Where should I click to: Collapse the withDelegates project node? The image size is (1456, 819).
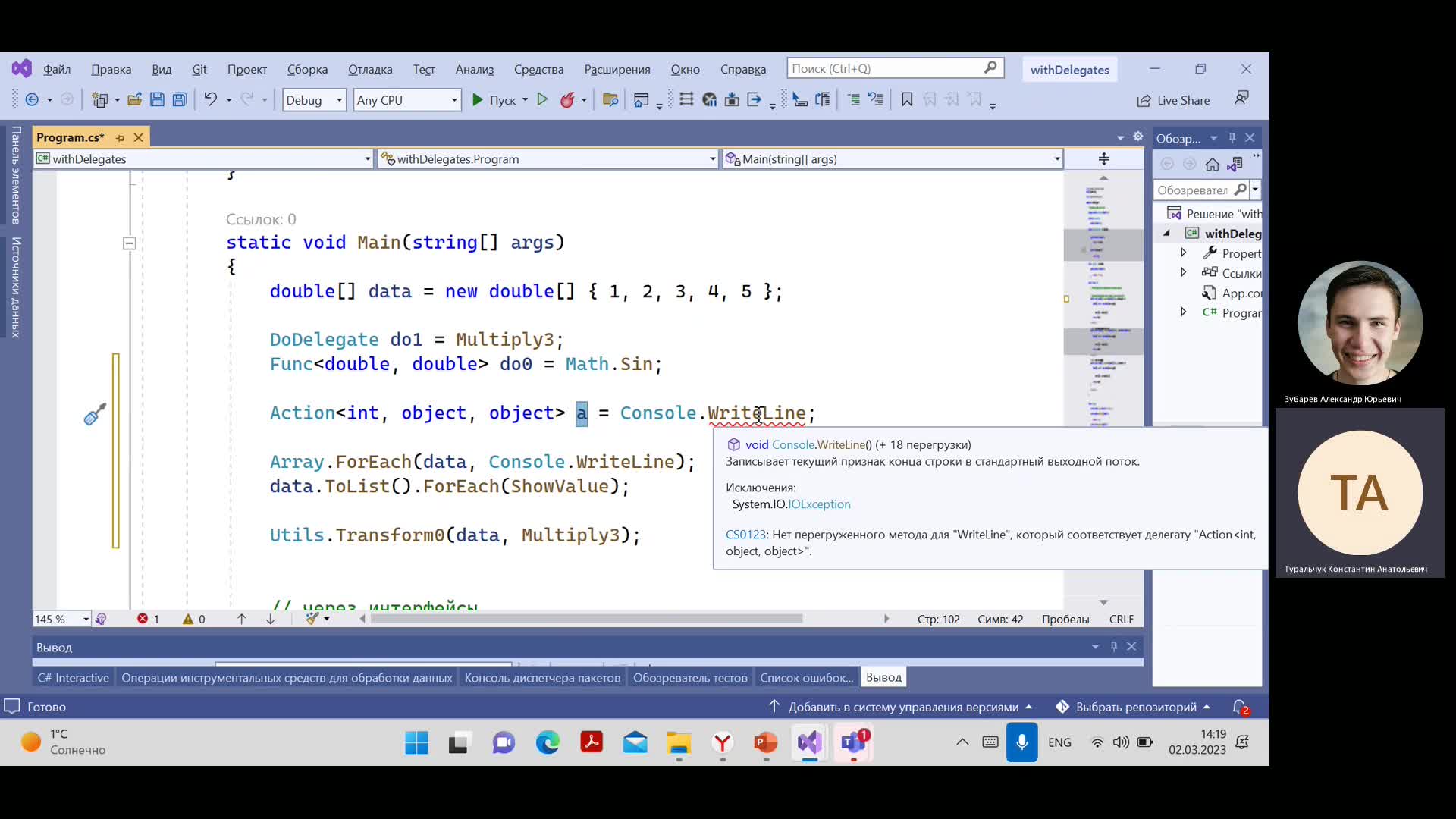pyautogui.click(x=1167, y=234)
